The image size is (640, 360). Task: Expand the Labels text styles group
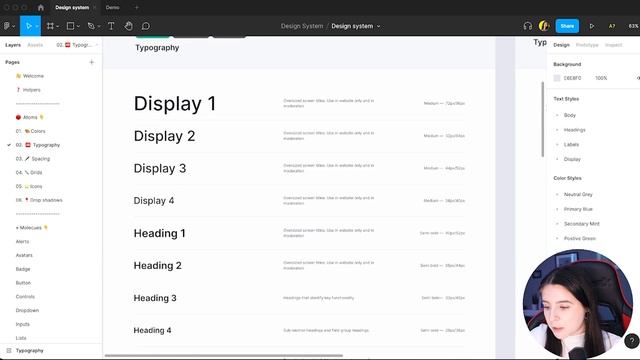557,144
